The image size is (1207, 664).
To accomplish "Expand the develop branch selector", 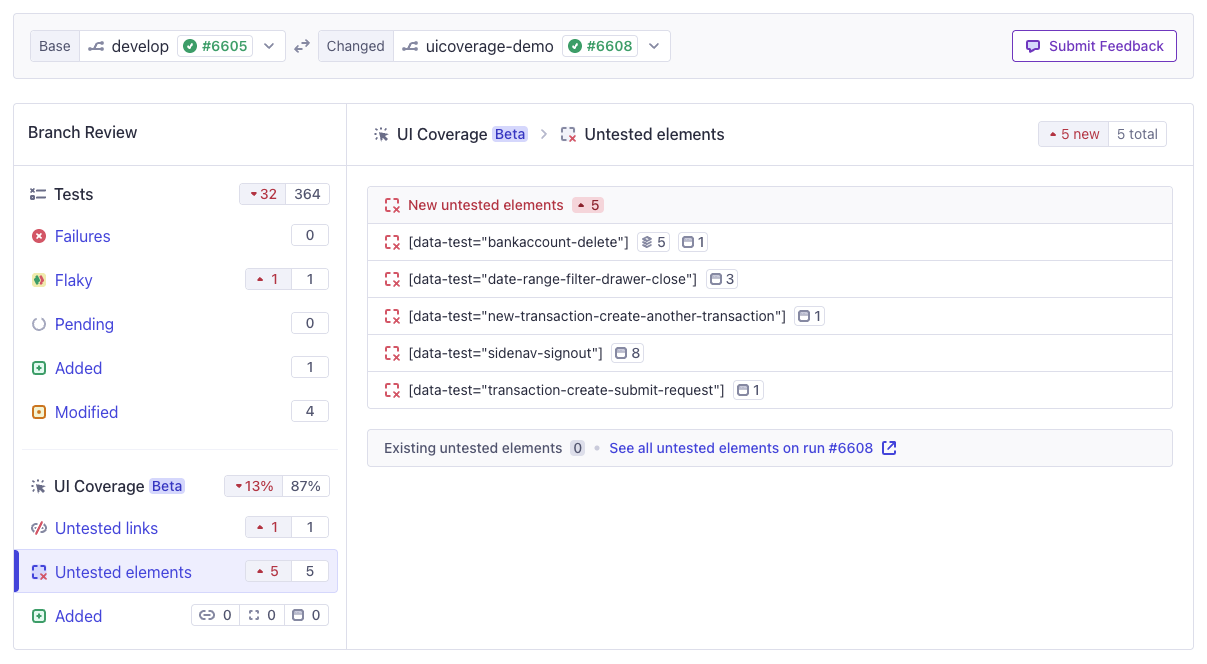I will point(267,45).
